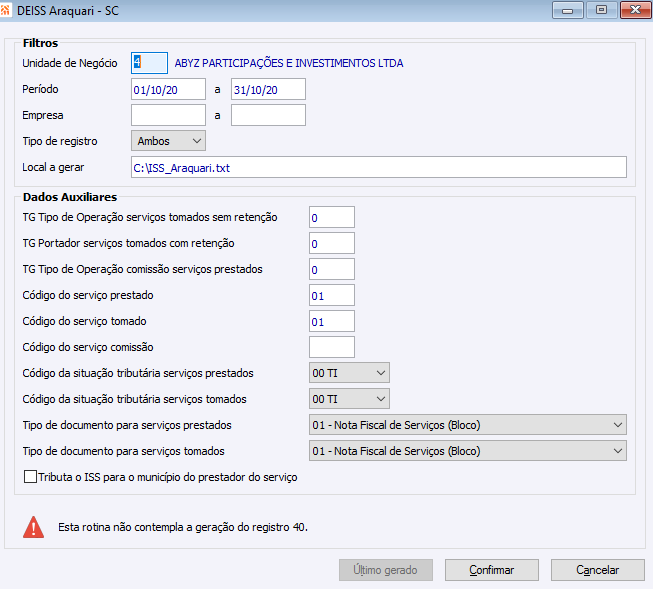Maximize the DEISS Araquari window

[601, 10]
